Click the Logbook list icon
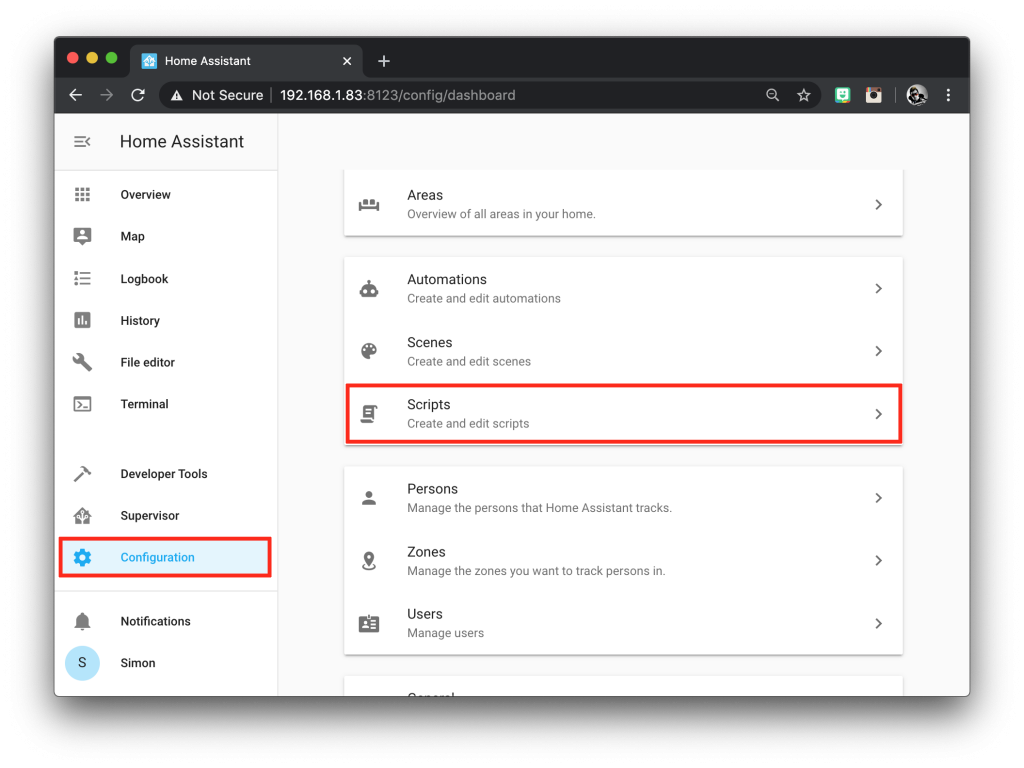1024x768 pixels. [82, 279]
